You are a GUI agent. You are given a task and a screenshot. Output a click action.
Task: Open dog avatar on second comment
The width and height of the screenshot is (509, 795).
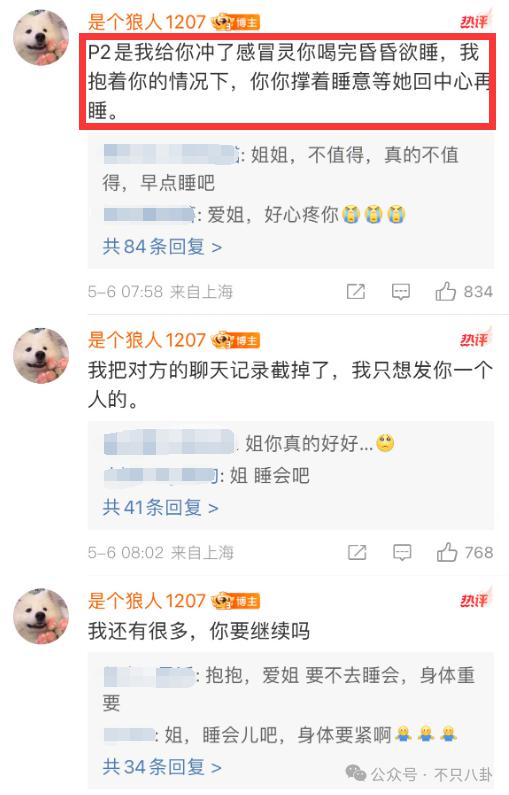point(41,355)
